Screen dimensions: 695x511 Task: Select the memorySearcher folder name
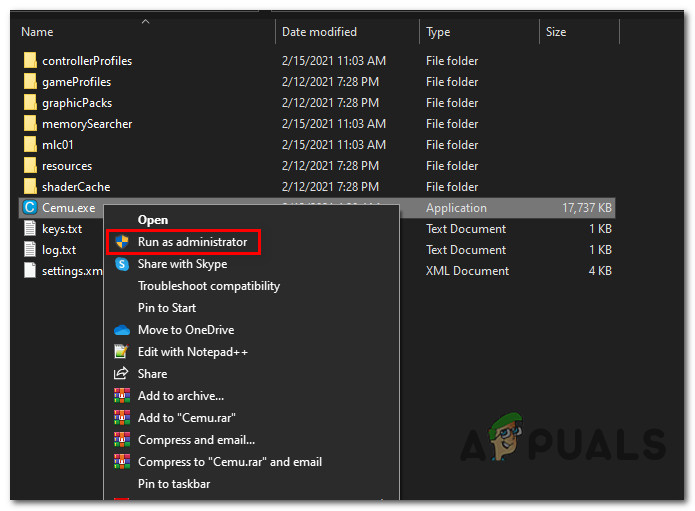pos(87,124)
